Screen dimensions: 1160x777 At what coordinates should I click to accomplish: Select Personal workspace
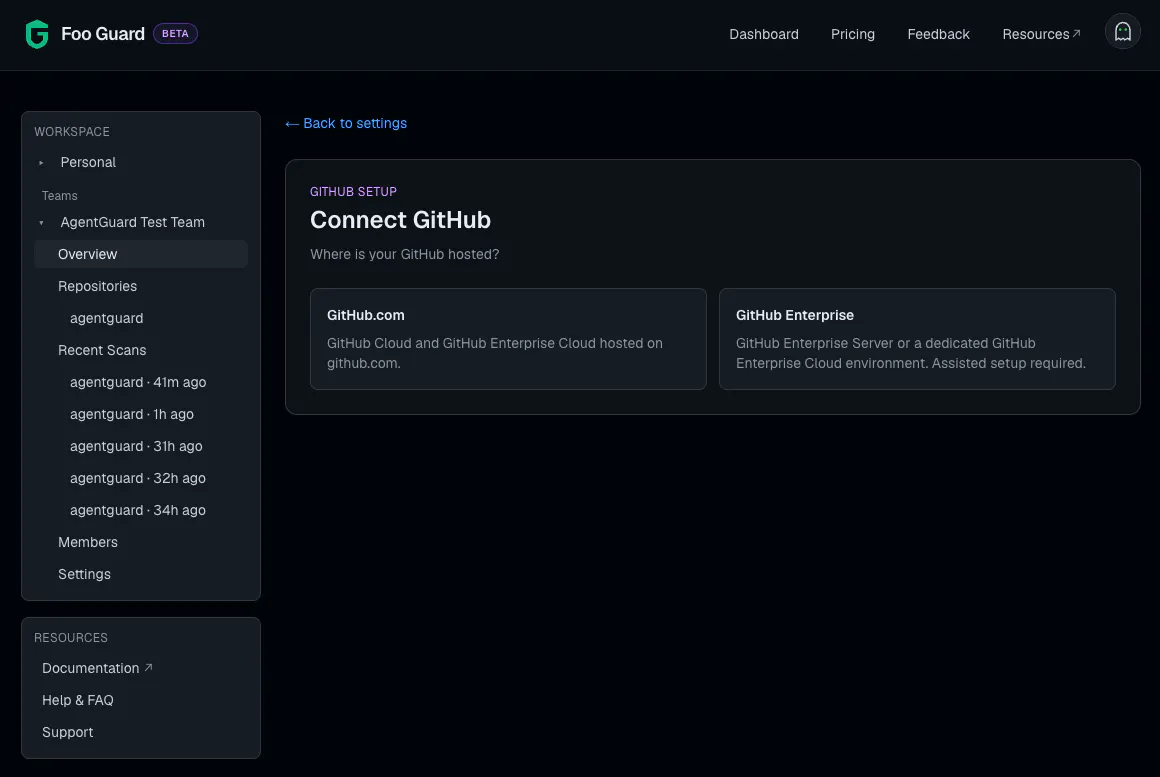(x=88, y=162)
